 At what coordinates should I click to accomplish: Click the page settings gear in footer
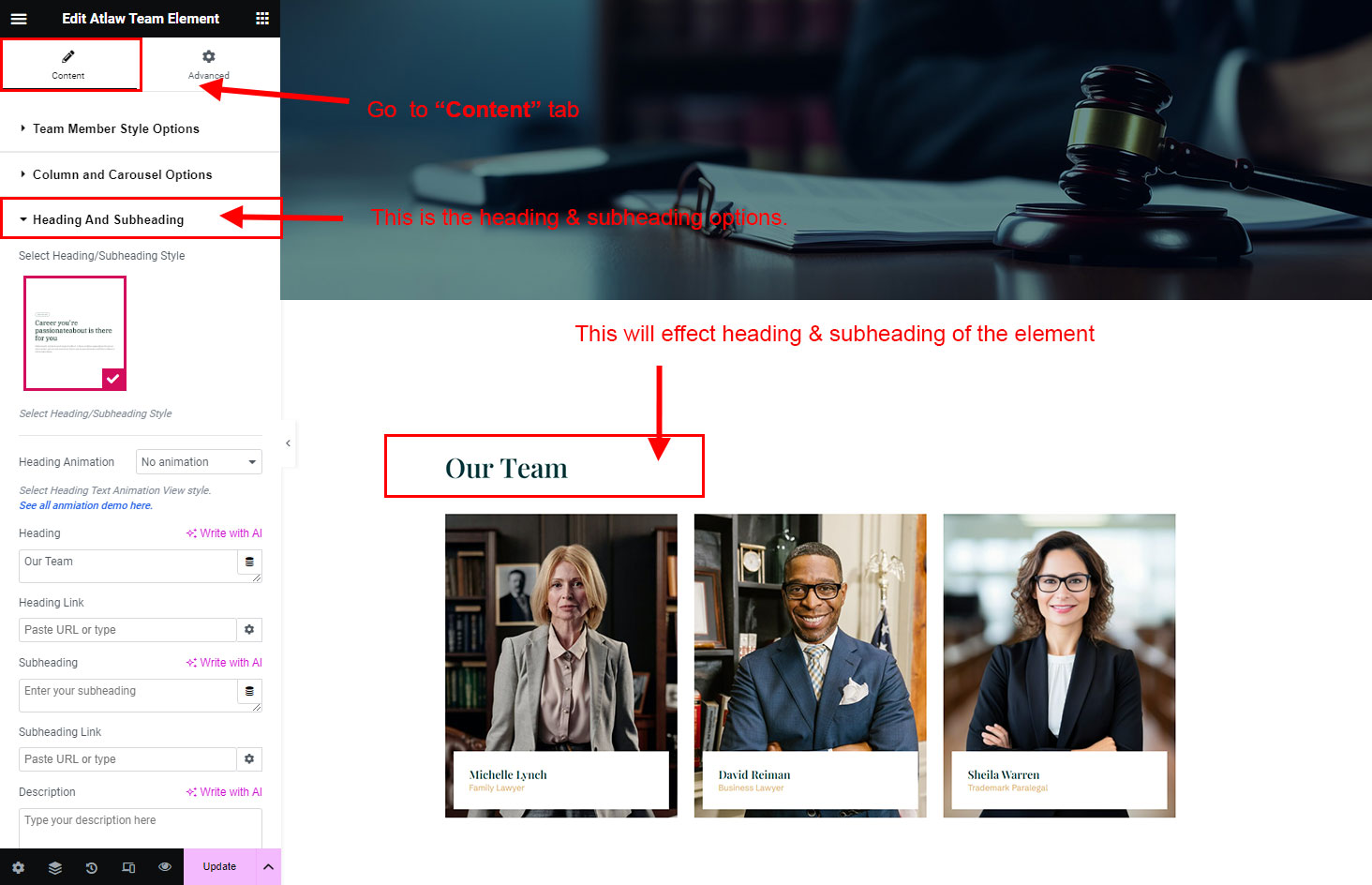click(19, 867)
